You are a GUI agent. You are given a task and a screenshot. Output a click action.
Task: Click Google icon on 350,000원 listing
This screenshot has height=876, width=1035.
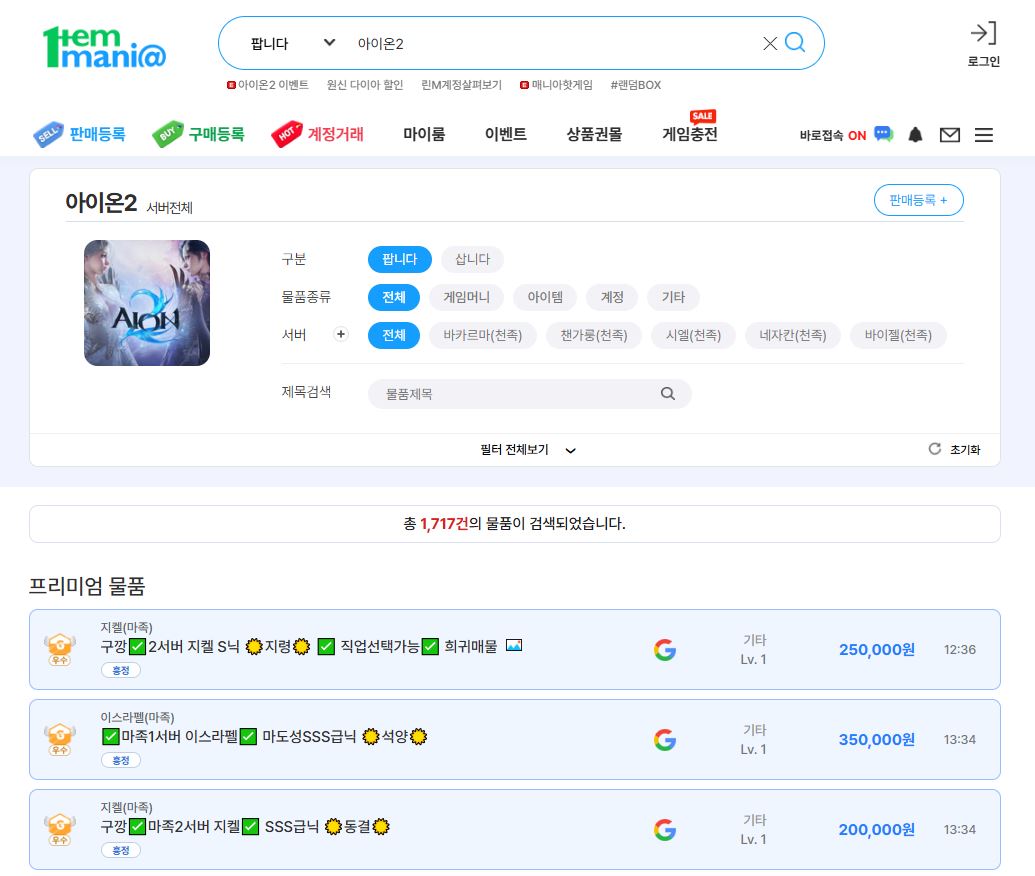(x=665, y=739)
